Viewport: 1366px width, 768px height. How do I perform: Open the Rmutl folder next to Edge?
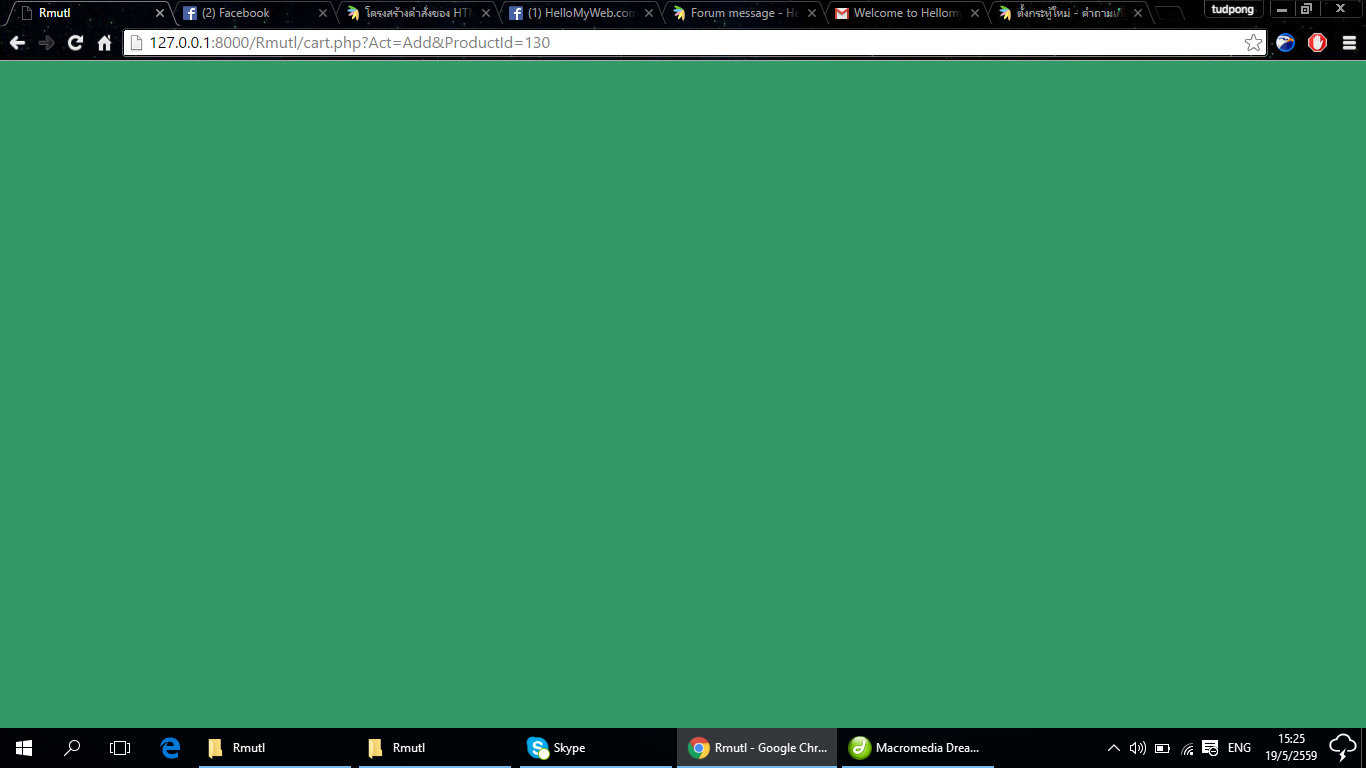[x=275, y=748]
